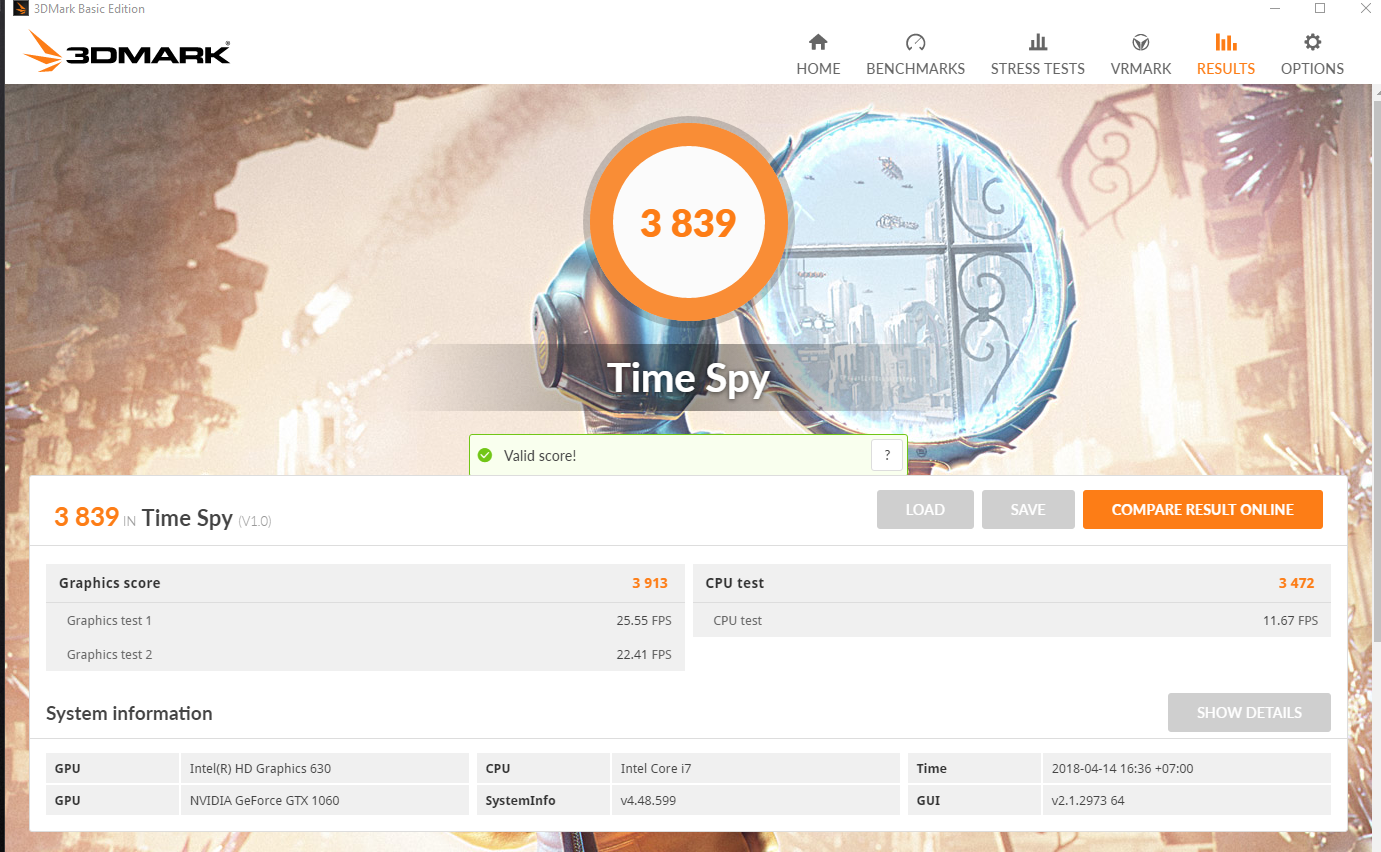Click the 3DMark title bar app icon
This screenshot has width=1381, height=852.
coord(20,9)
